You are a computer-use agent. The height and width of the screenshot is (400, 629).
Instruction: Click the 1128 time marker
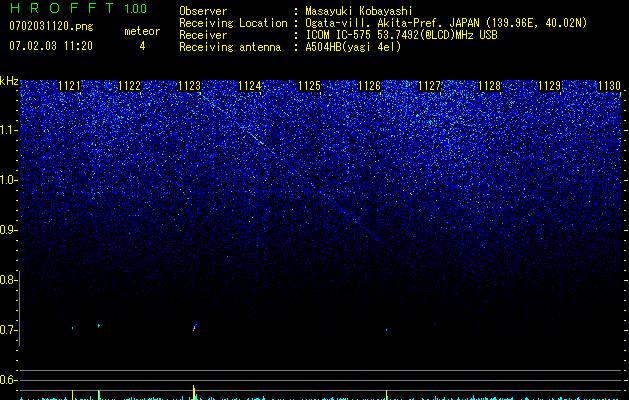pos(489,86)
